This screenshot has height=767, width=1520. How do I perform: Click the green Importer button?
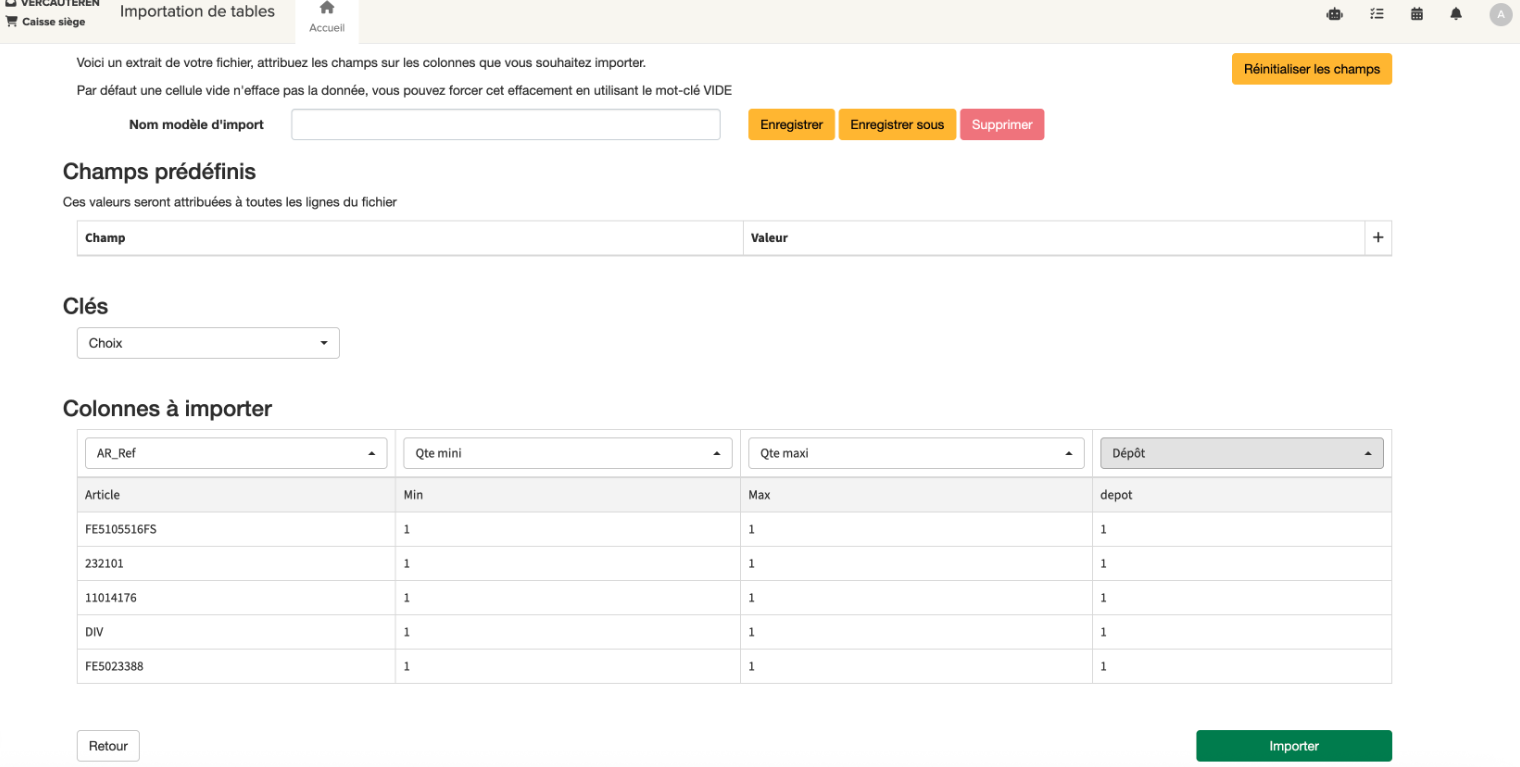tap(1294, 746)
